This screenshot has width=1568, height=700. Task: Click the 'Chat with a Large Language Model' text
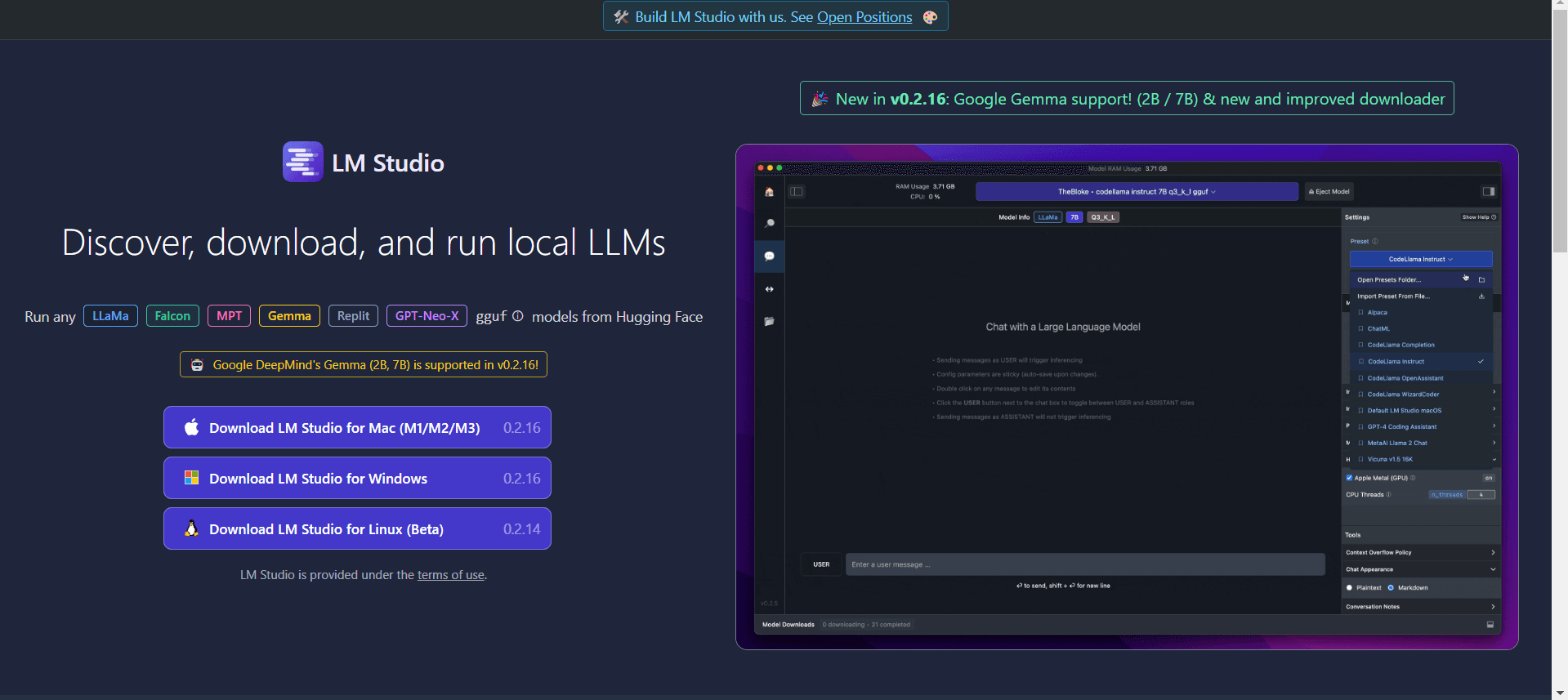click(x=1063, y=327)
